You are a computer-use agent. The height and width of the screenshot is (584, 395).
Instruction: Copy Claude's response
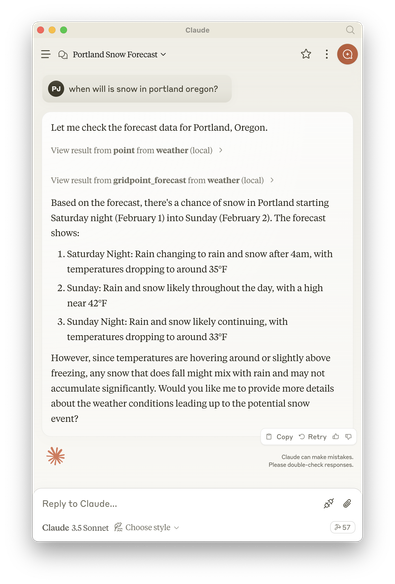[280, 437]
